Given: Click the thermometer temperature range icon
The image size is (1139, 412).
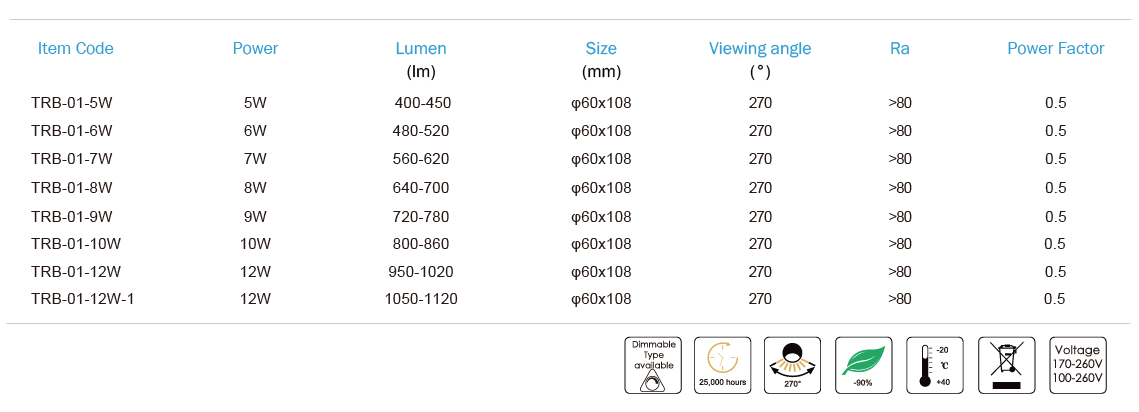Looking at the screenshot, I should (935, 365).
